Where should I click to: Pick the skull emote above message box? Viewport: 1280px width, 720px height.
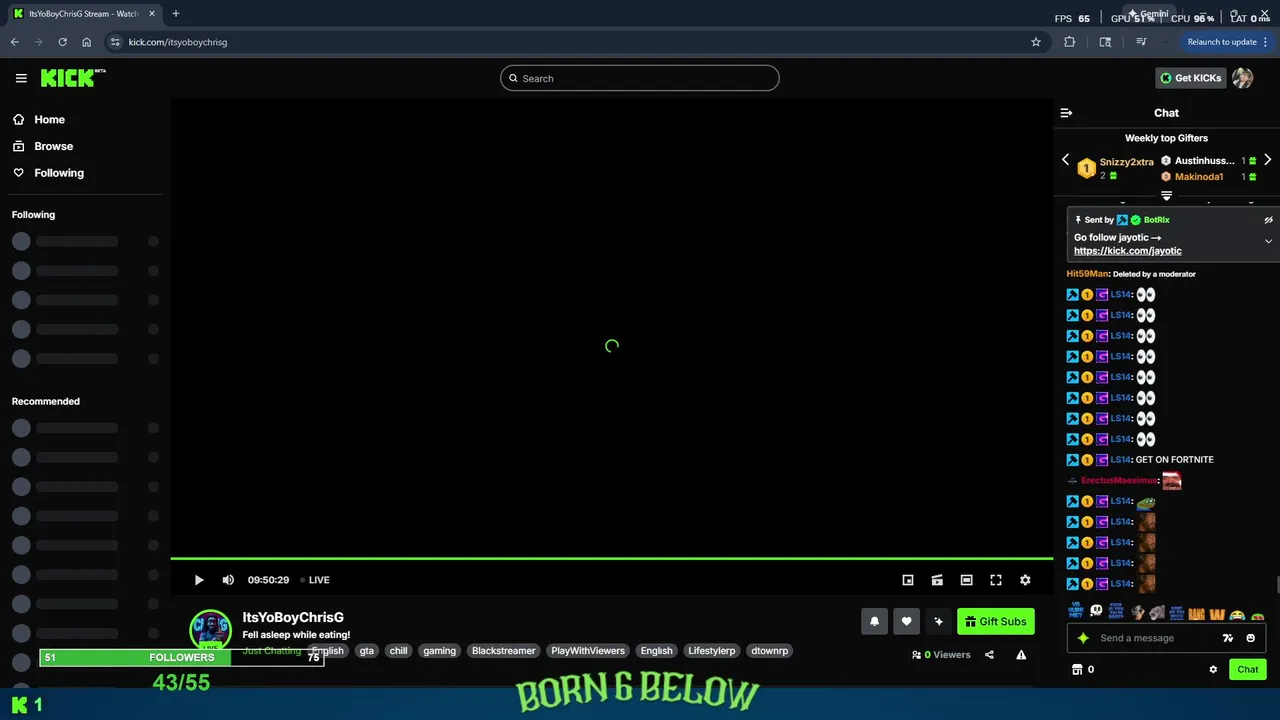(1096, 612)
